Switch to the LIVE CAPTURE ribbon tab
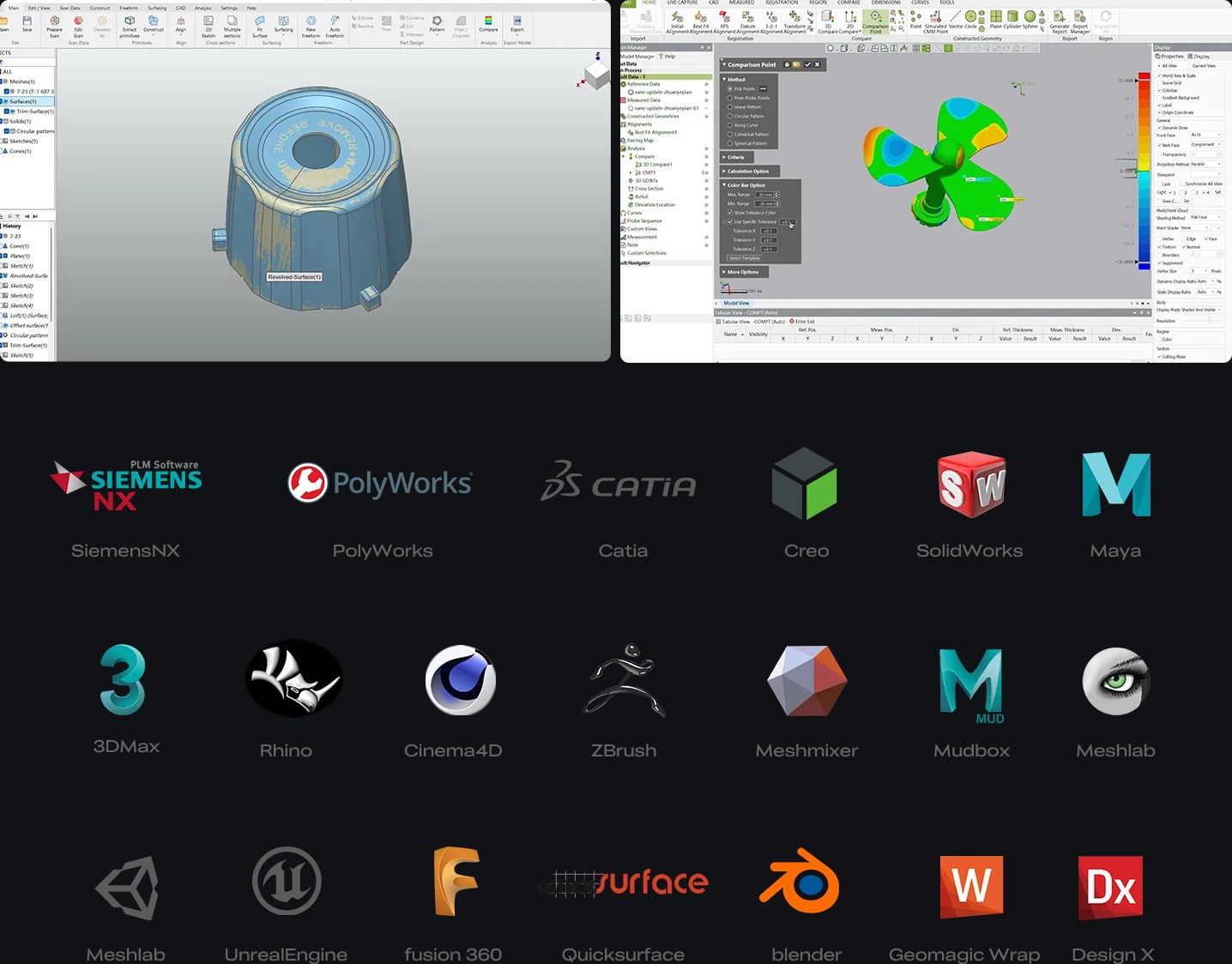Viewport: 1232px width, 964px height. (682, 3)
